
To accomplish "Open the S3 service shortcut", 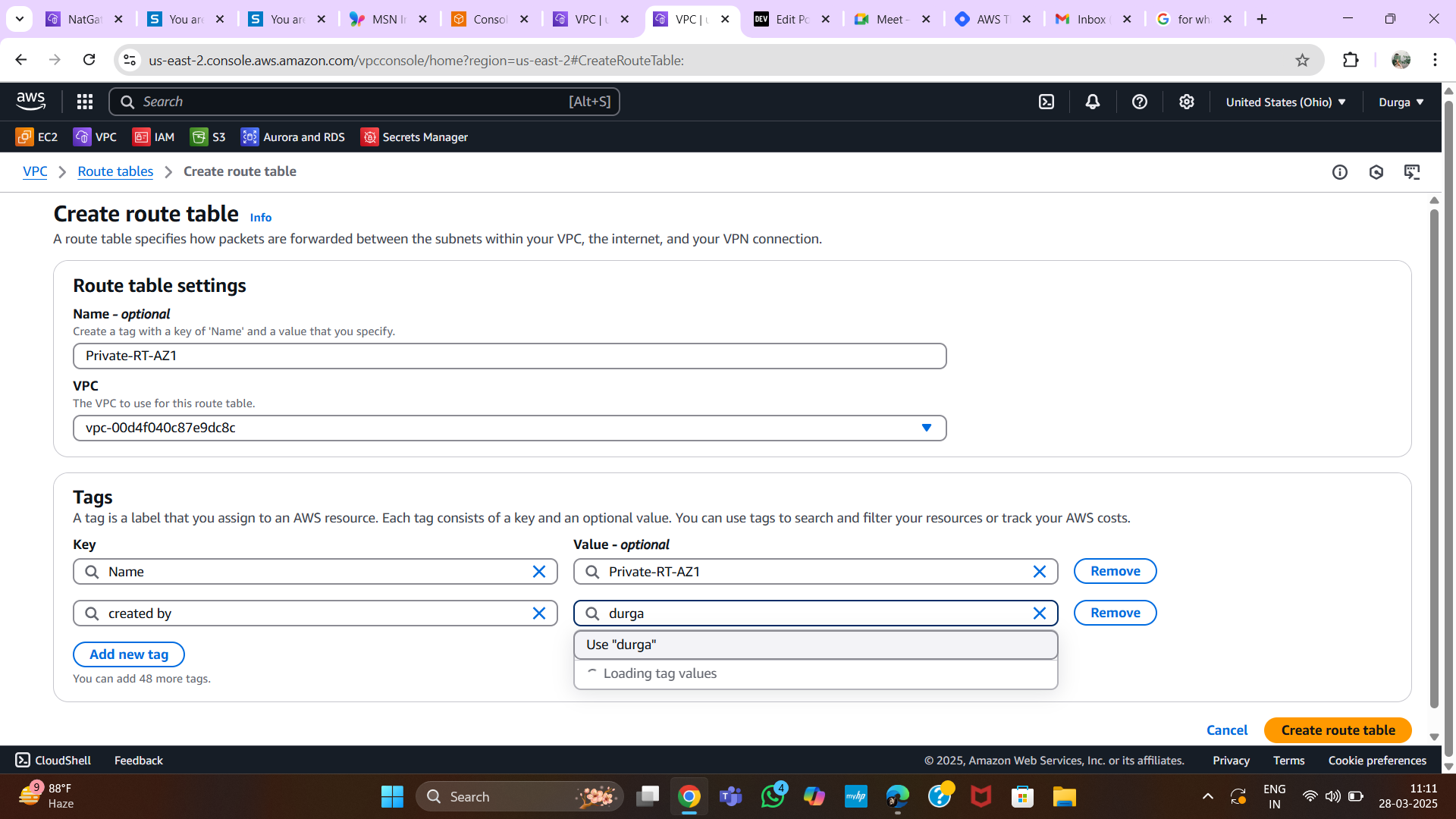I will point(208,136).
